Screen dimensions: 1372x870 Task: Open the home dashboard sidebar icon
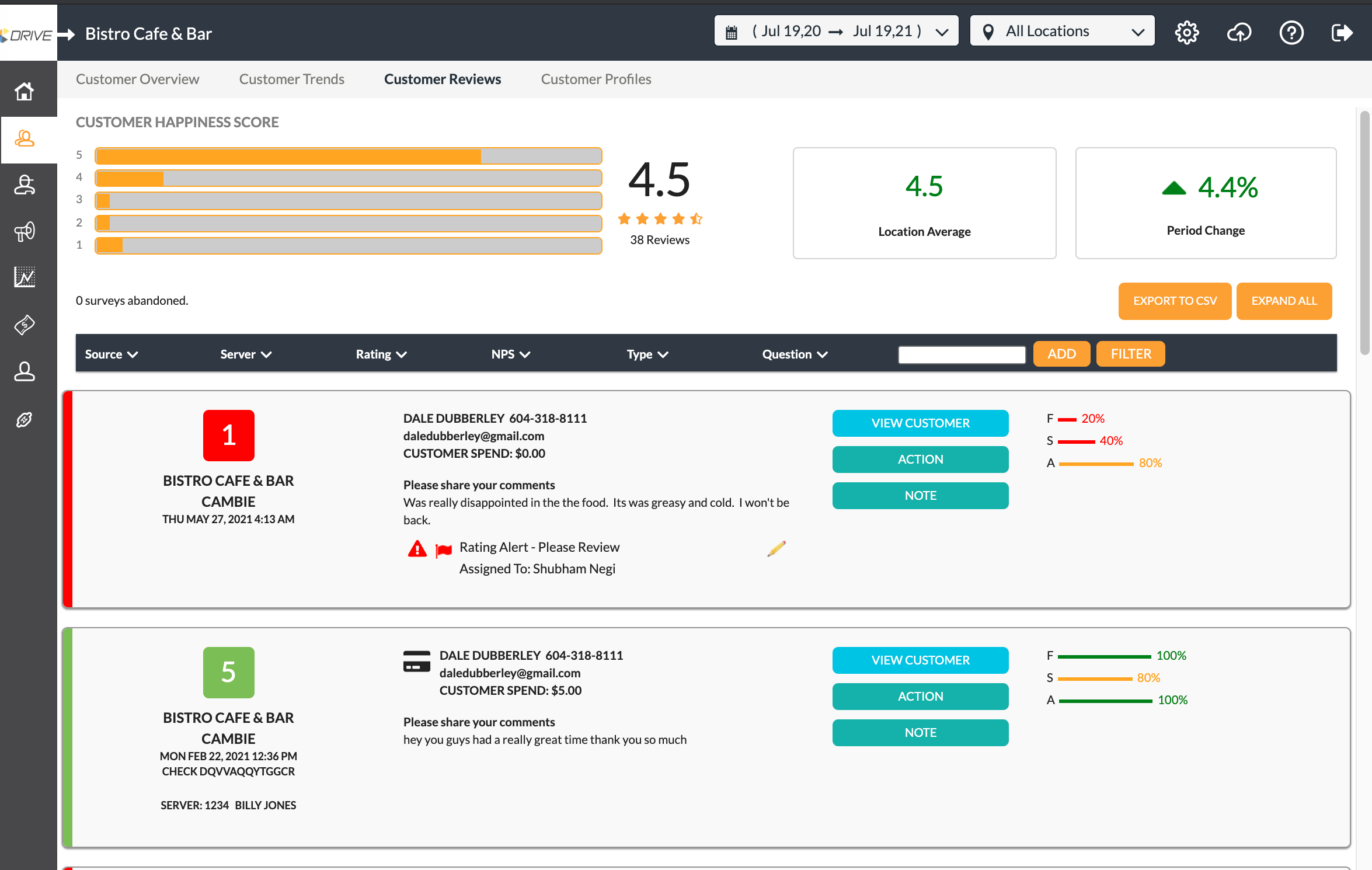click(x=25, y=92)
